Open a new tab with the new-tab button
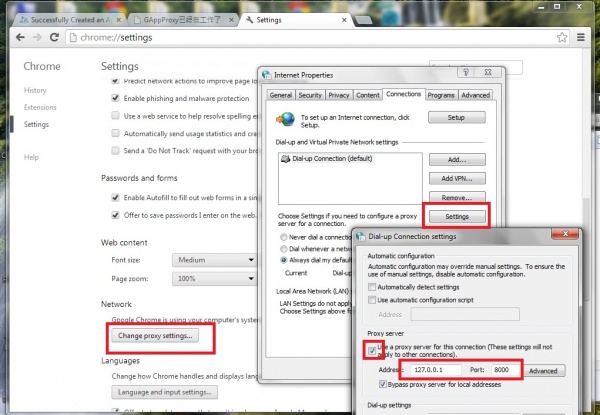 pos(363,20)
